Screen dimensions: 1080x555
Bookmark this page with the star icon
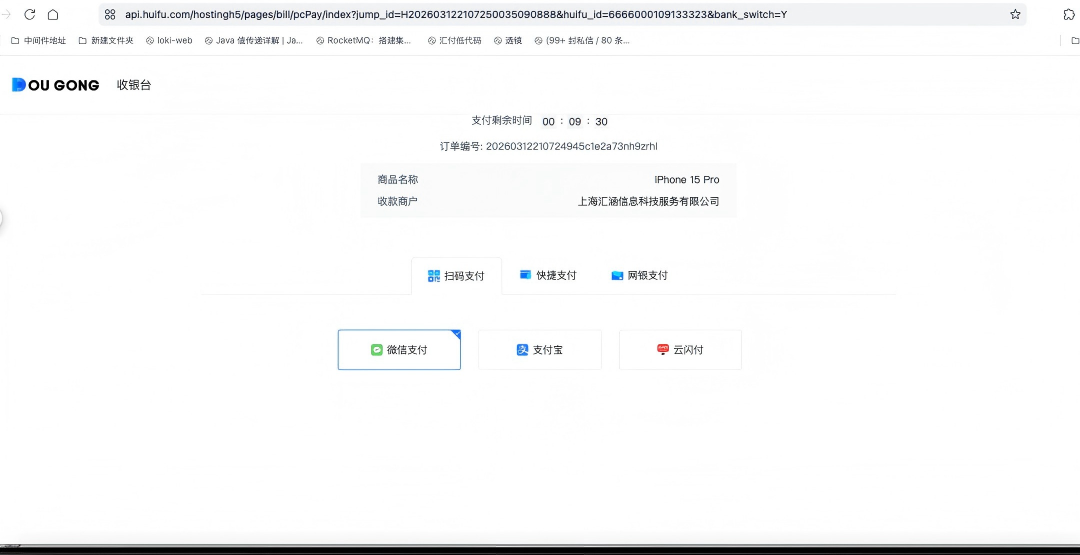1015,14
